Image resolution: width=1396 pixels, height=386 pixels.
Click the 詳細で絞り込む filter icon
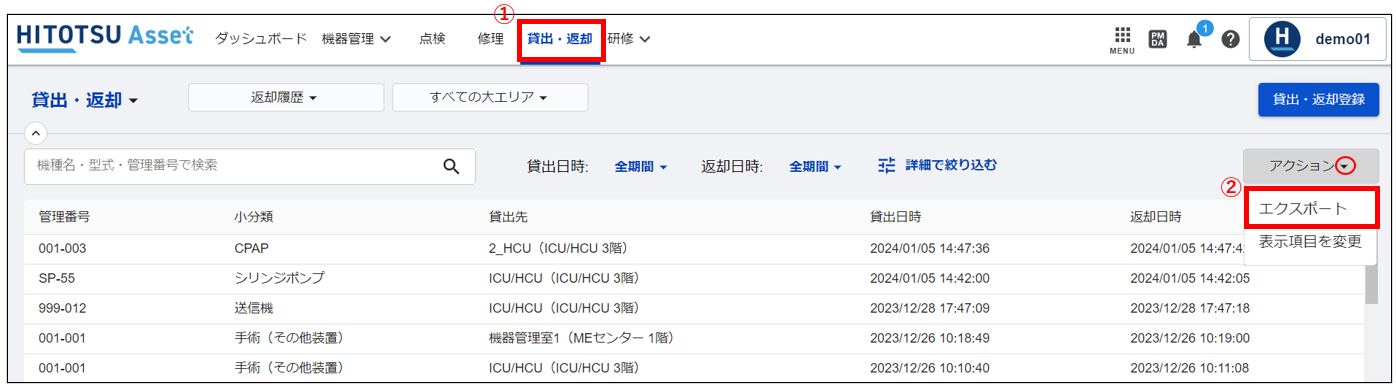coord(887,165)
